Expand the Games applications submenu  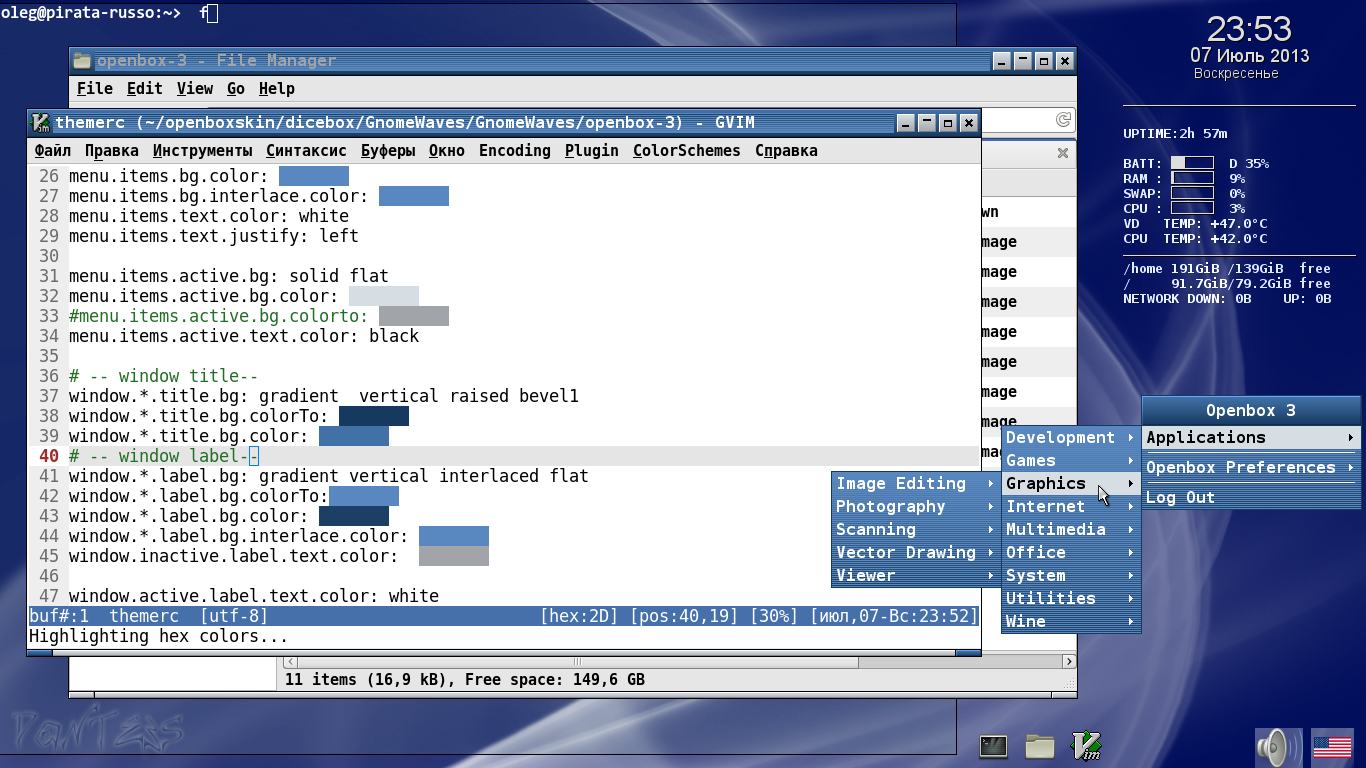pos(1071,461)
